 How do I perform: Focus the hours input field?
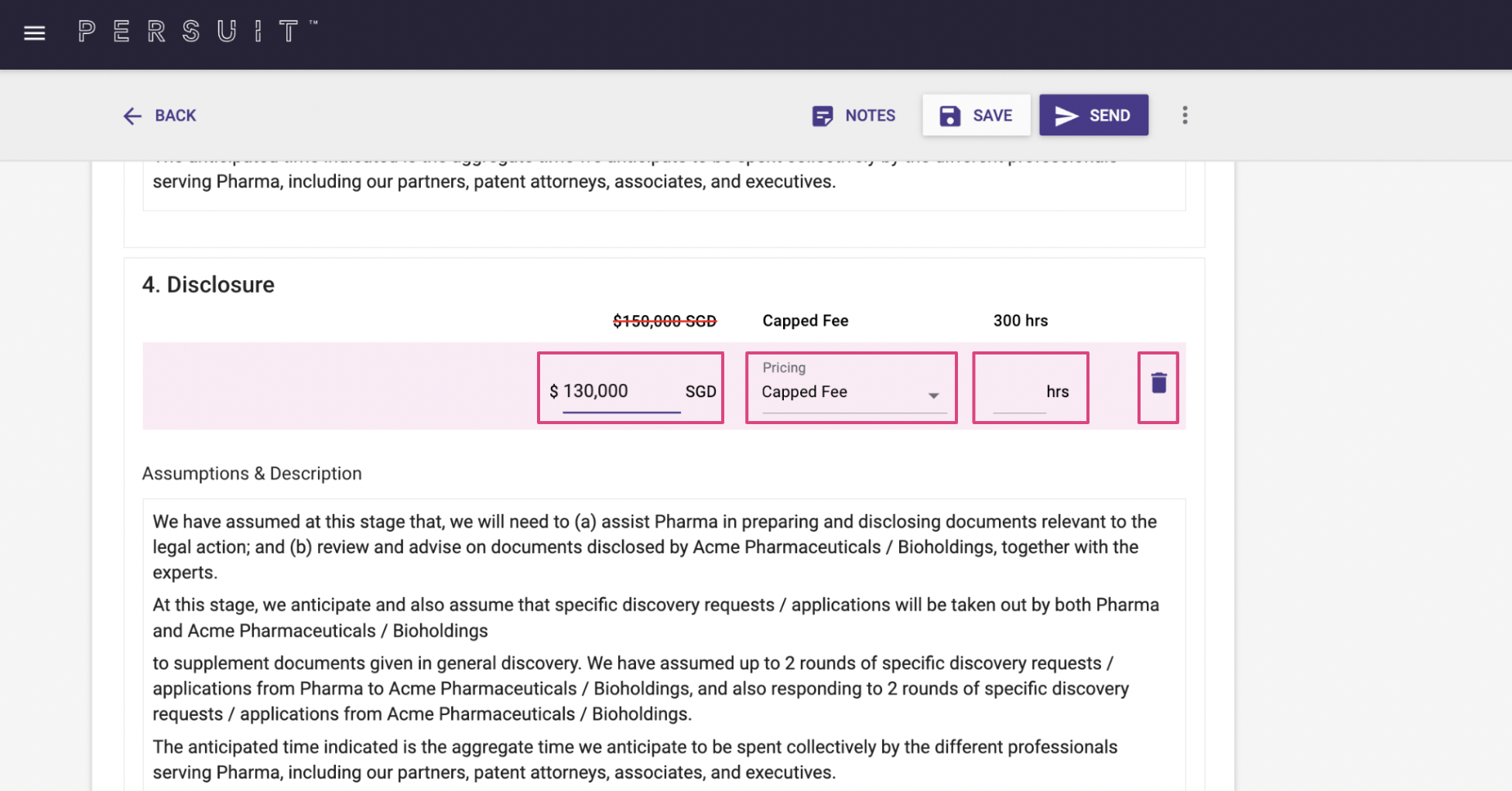[x=1019, y=392]
